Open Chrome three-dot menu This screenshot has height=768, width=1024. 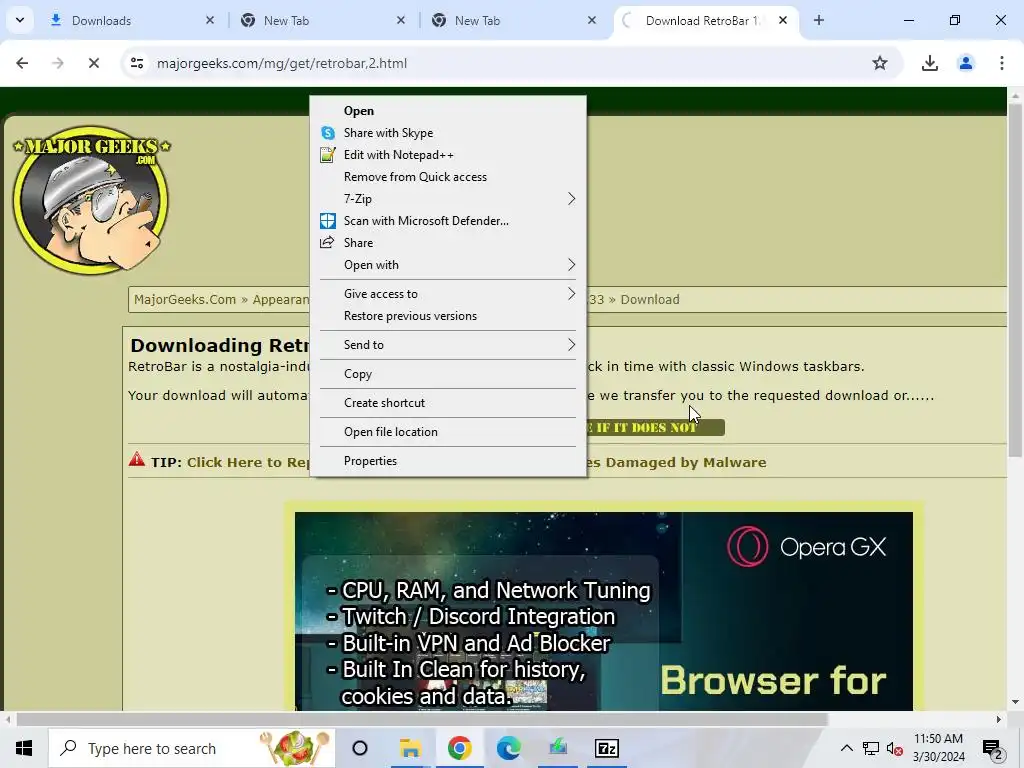click(x=1002, y=63)
